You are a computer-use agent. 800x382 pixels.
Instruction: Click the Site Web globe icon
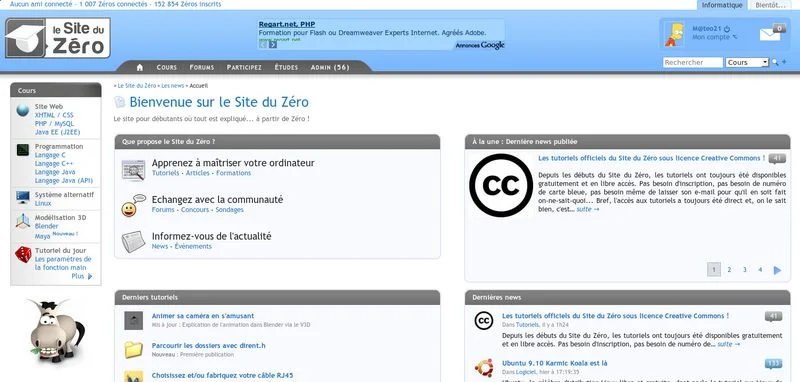[x=22, y=110]
